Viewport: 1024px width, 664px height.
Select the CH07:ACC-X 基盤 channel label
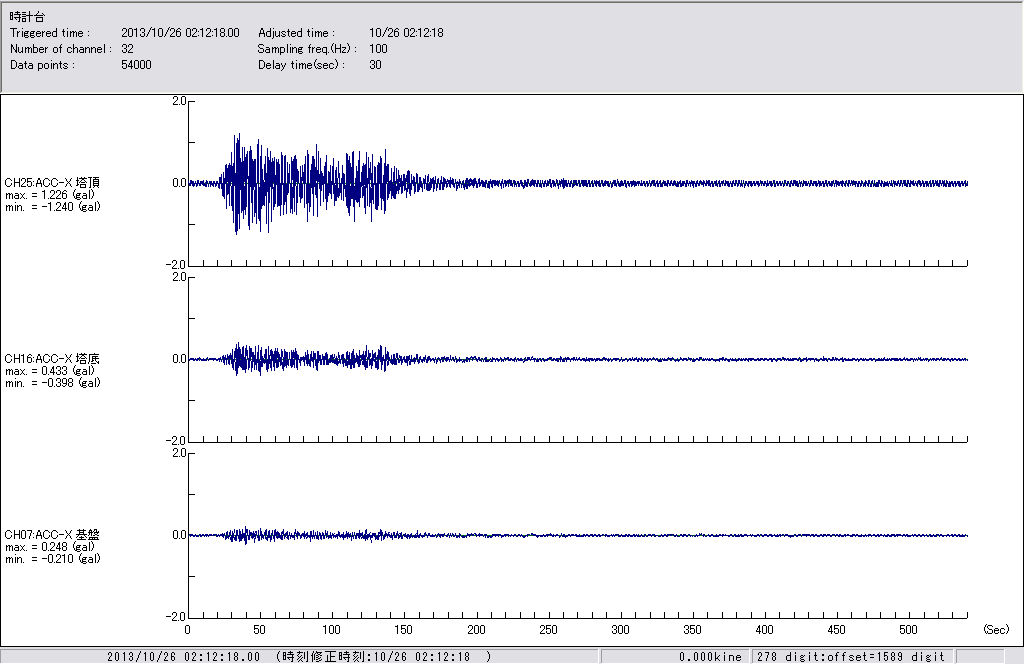coord(52,535)
